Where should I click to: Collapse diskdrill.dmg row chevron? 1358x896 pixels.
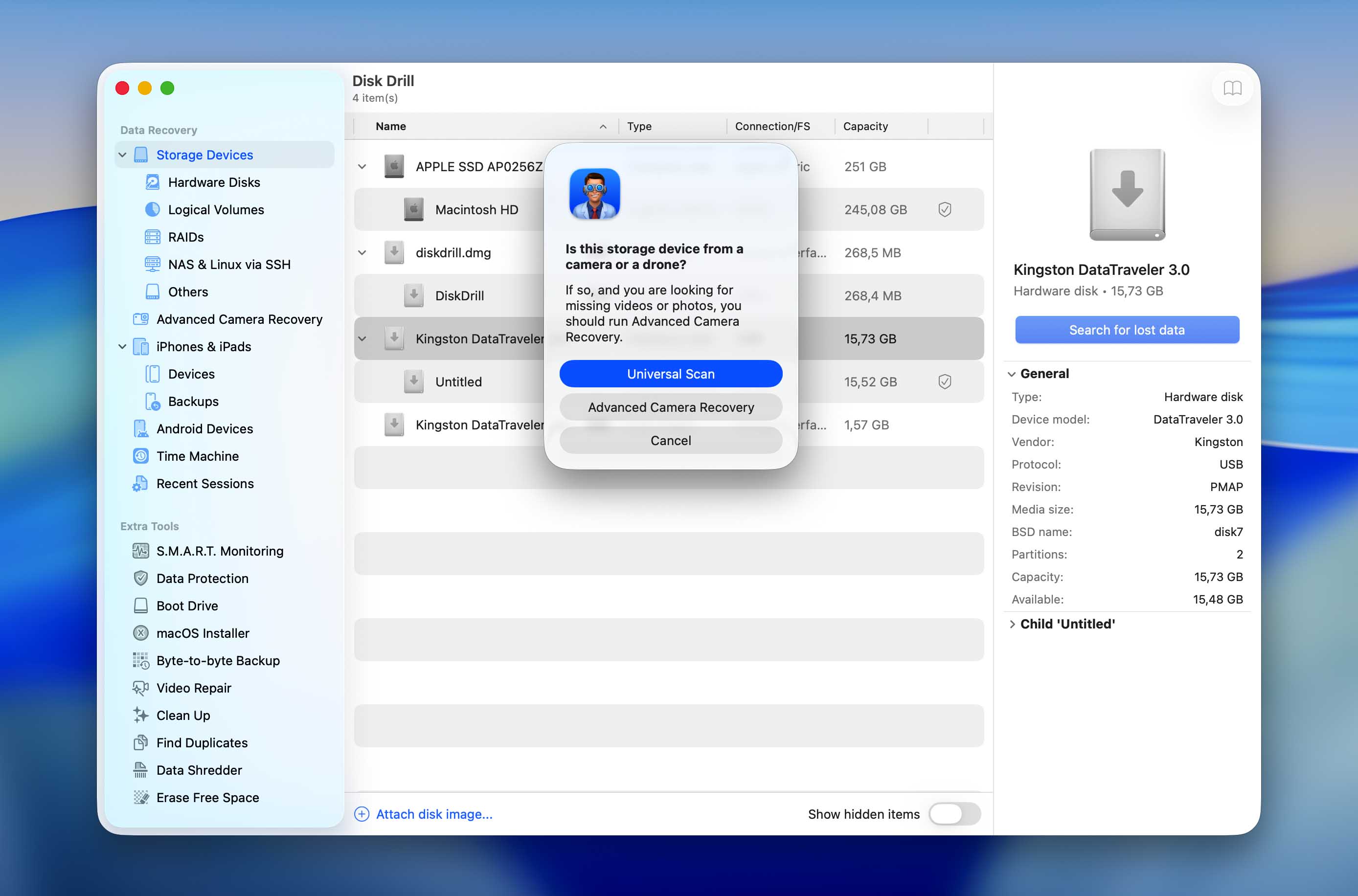(x=362, y=253)
